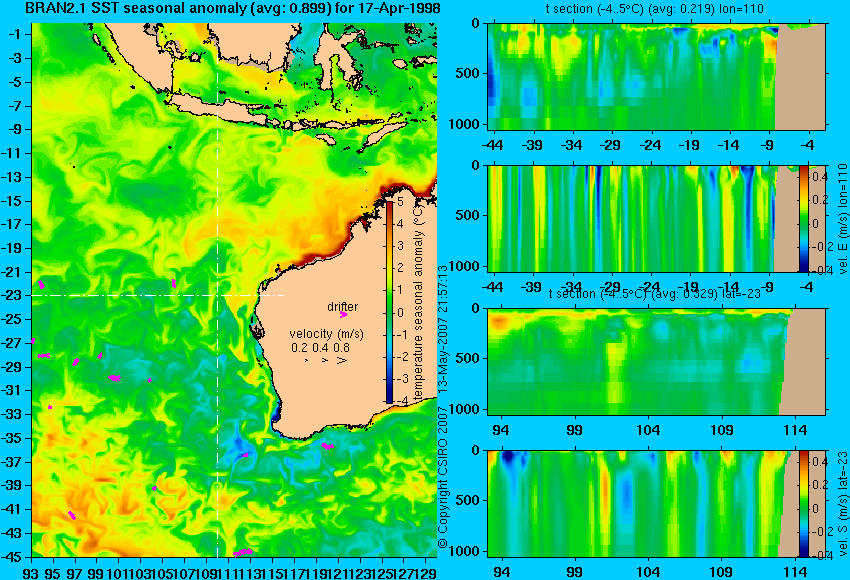Click the '-24' tick under the top section panel

click(x=650, y=146)
